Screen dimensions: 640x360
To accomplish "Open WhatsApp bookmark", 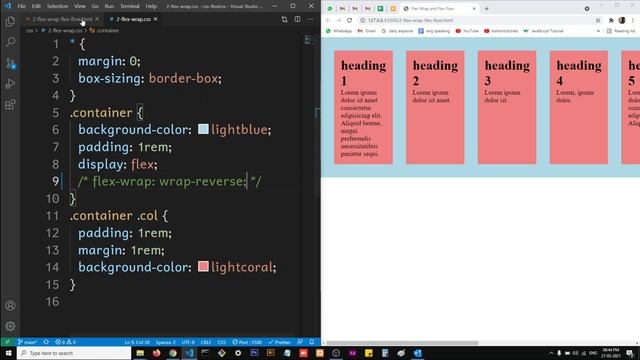I will [x=339, y=31].
